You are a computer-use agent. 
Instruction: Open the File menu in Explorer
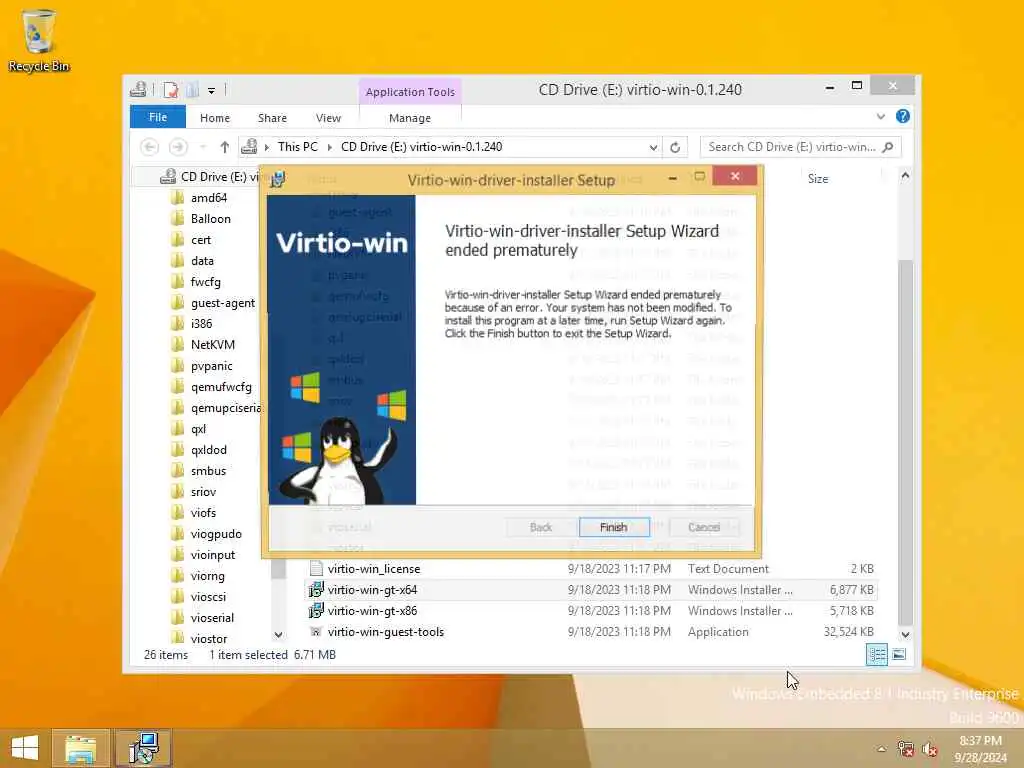(157, 118)
